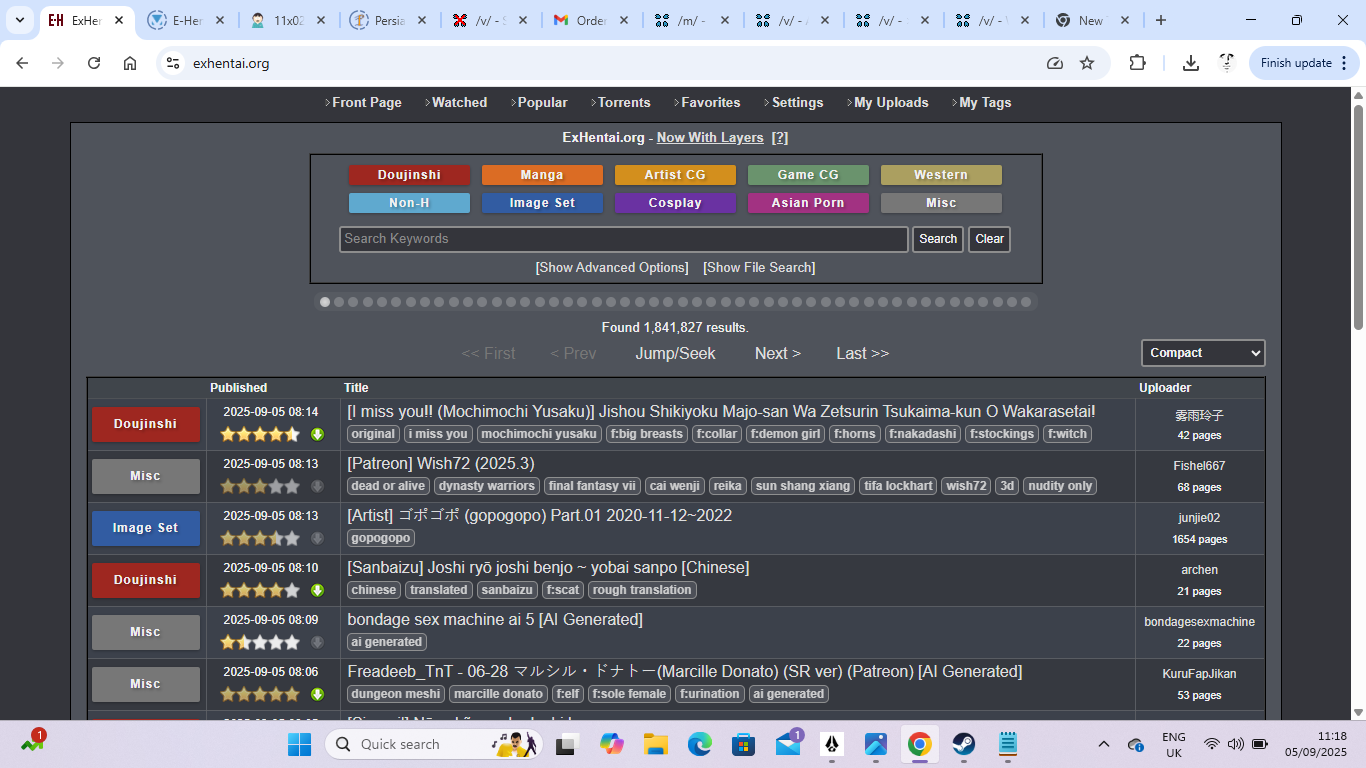This screenshot has width=1366, height=768.
Task: Bookmark this page with the star icon
Action: point(1087,63)
